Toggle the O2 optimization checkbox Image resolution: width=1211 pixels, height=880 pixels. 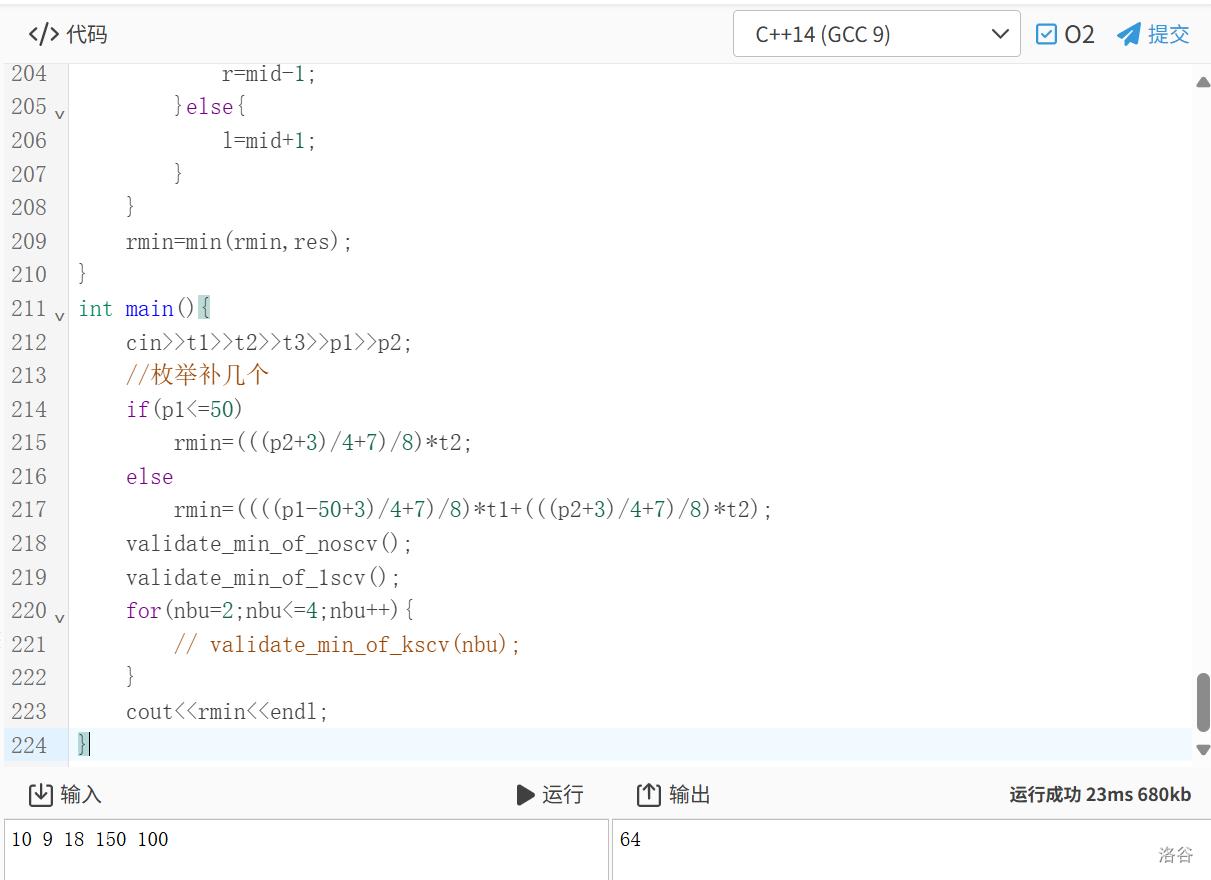(1046, 35)
